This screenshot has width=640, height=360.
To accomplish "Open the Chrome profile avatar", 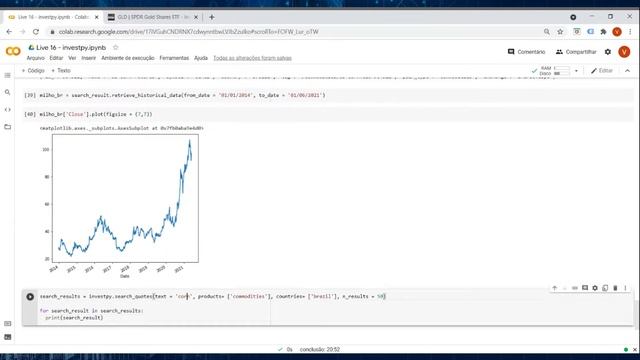I will click(617, 32).
